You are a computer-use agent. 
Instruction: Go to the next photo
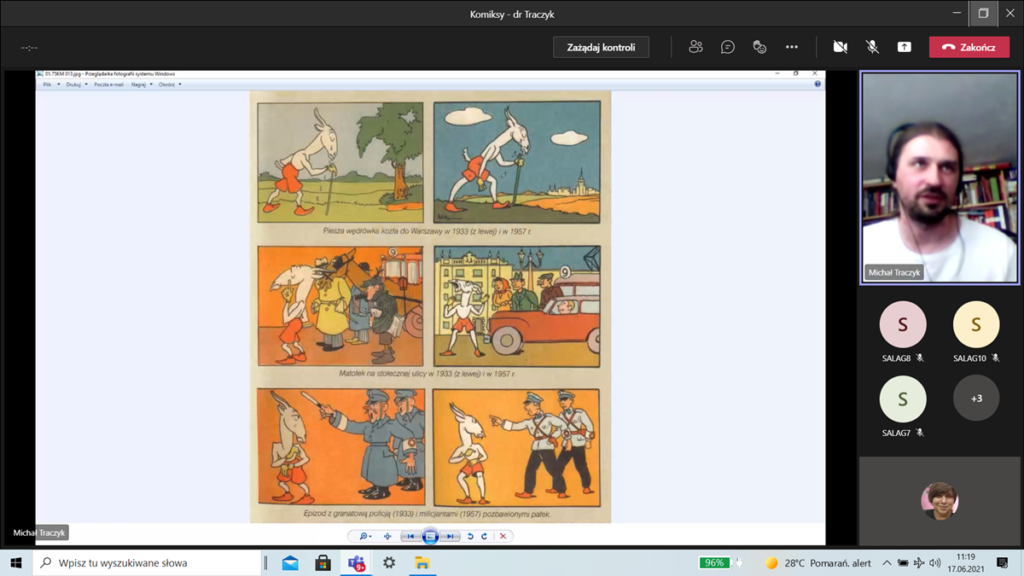(450, 536)
